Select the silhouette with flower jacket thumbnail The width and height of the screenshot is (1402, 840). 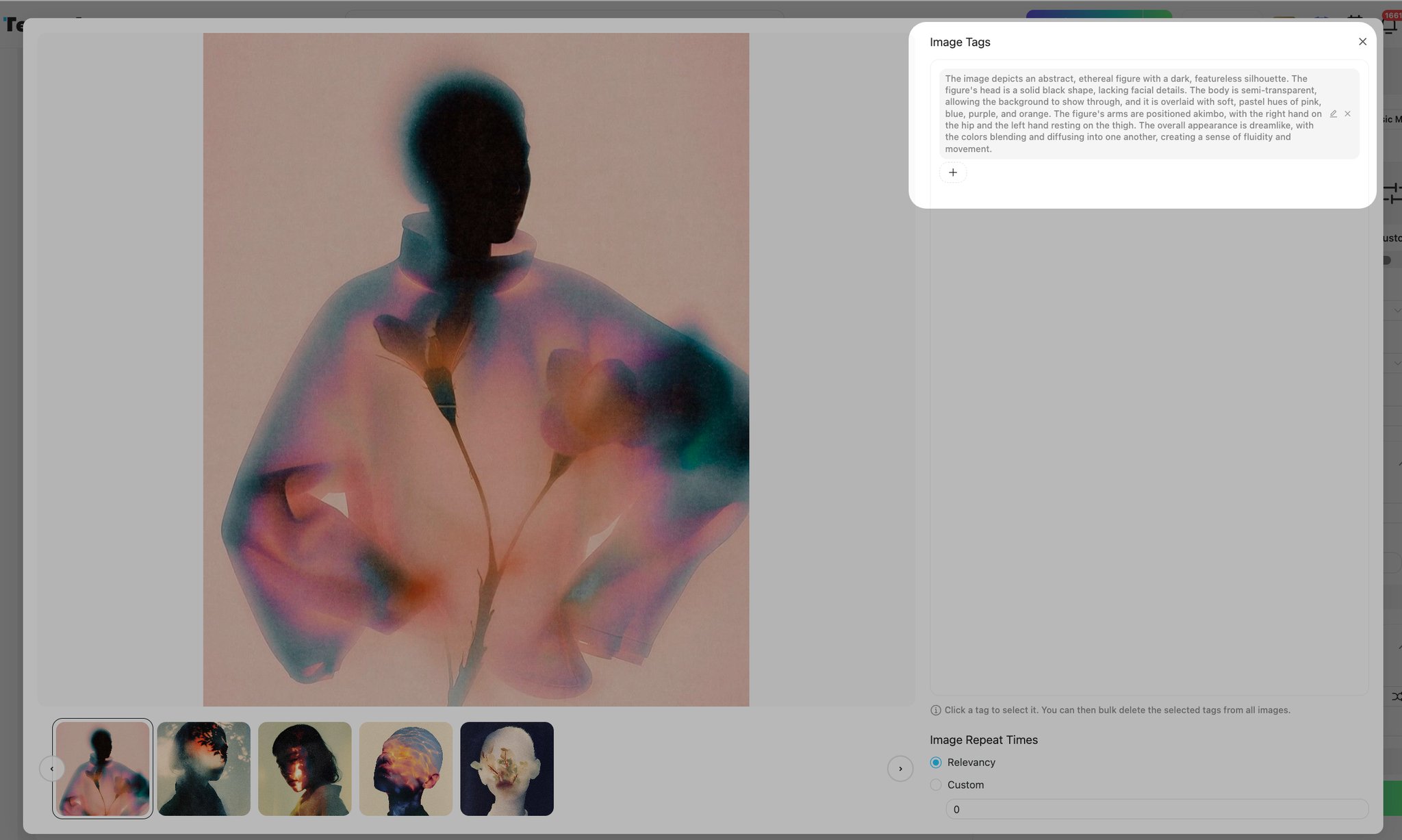pyautogui.click(x=103, y=768)
